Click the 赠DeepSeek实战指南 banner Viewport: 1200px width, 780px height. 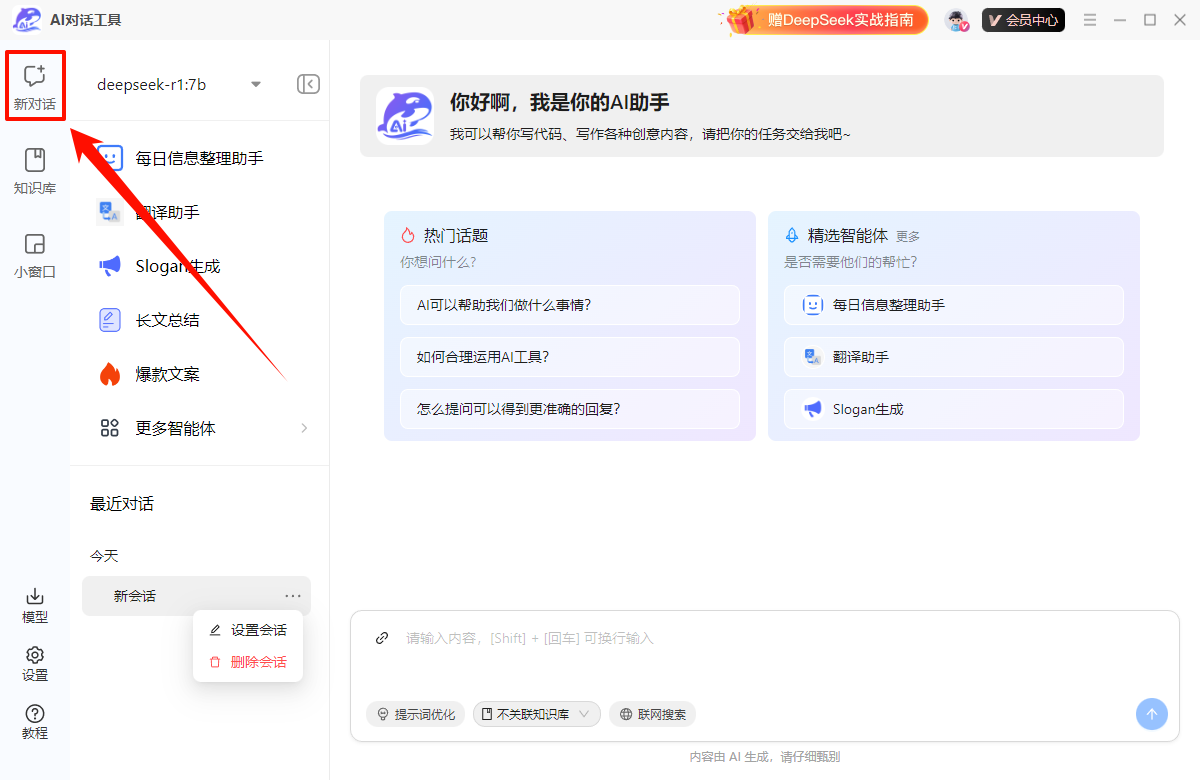click(x=827, y=20)
